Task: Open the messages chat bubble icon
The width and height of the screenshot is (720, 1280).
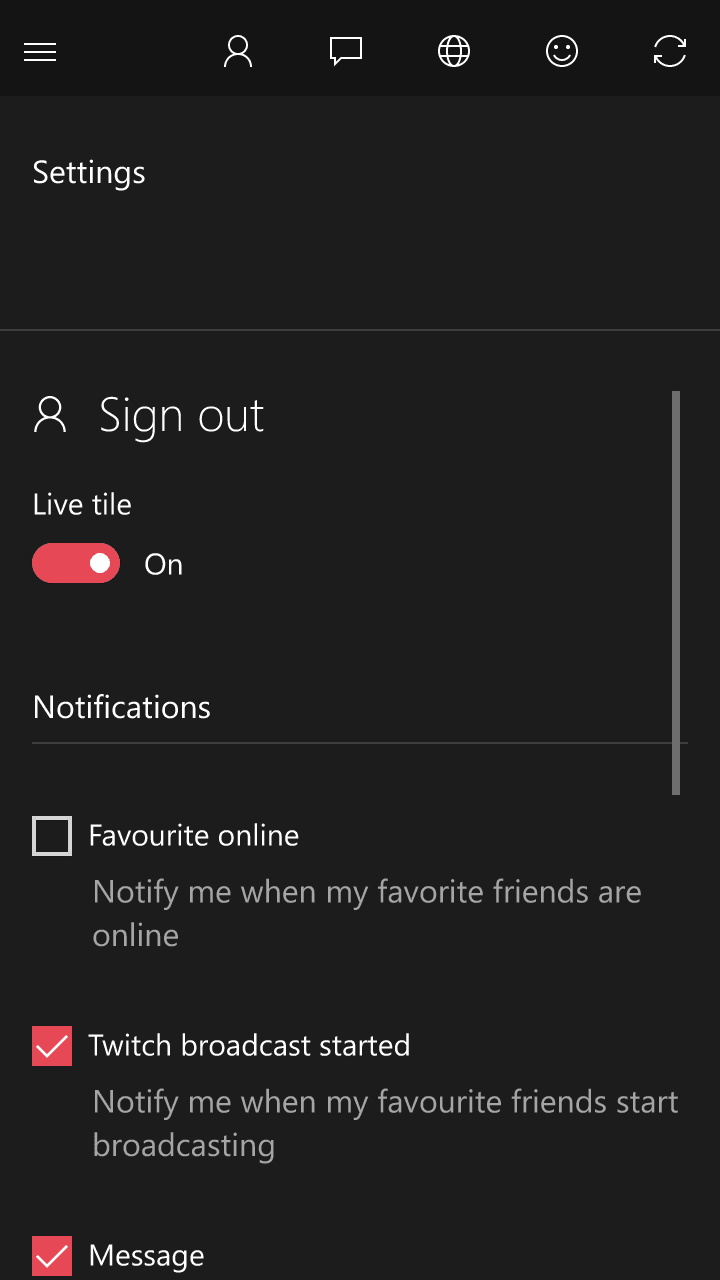Action: point(346,51)
